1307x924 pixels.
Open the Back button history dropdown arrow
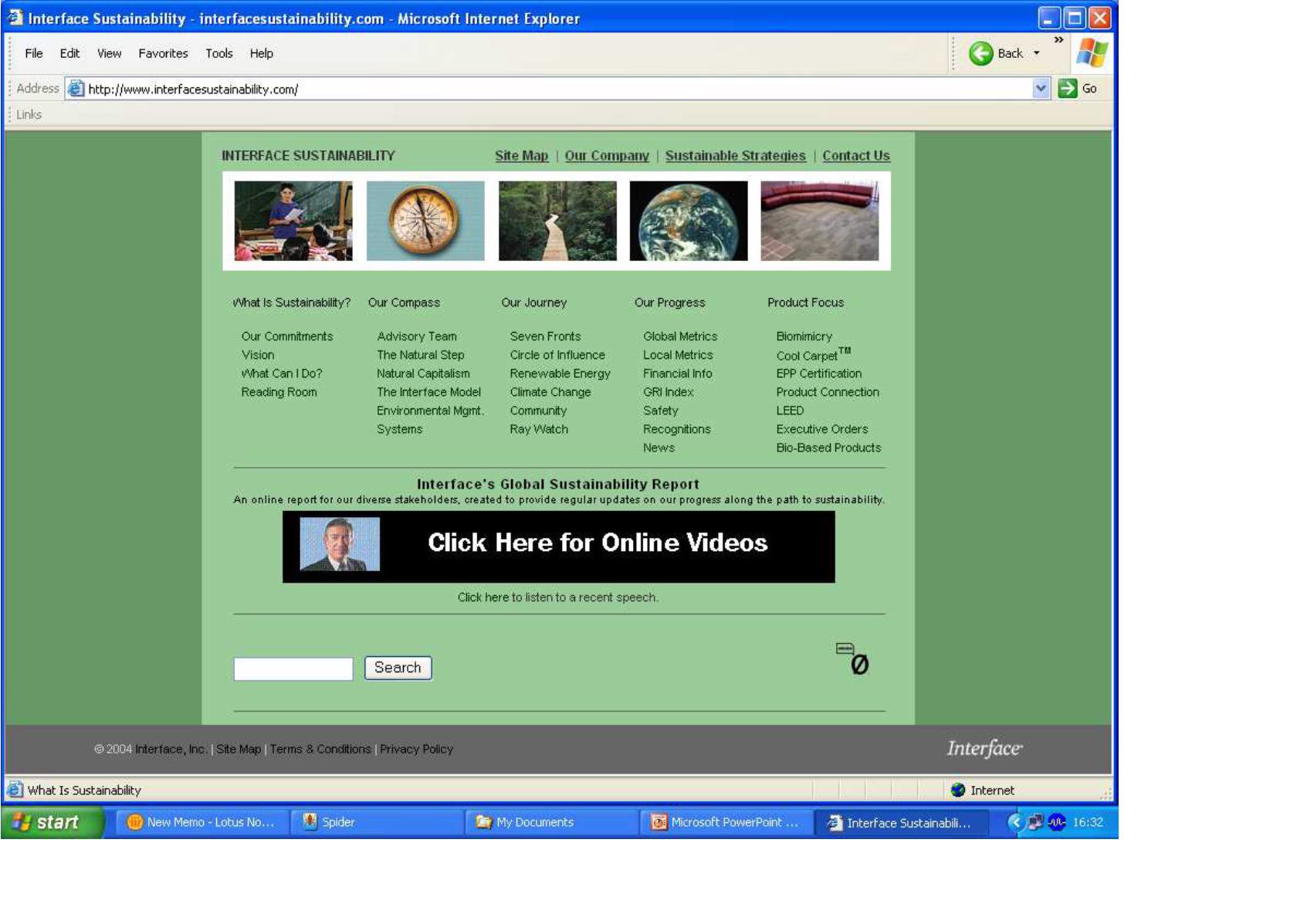pos(1037,53)
